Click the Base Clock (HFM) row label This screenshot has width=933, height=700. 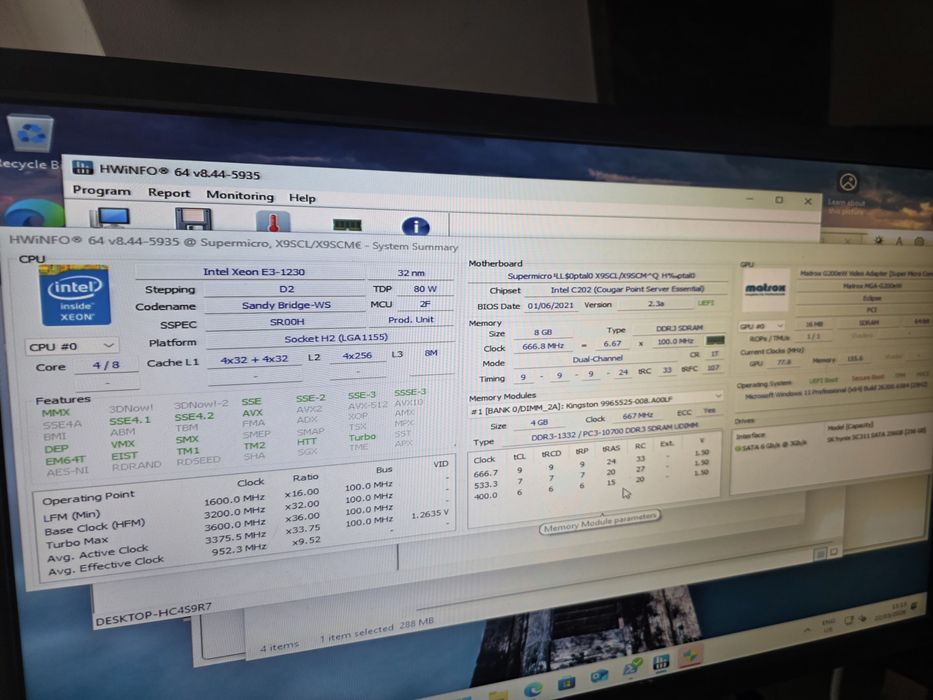(94, 527)
